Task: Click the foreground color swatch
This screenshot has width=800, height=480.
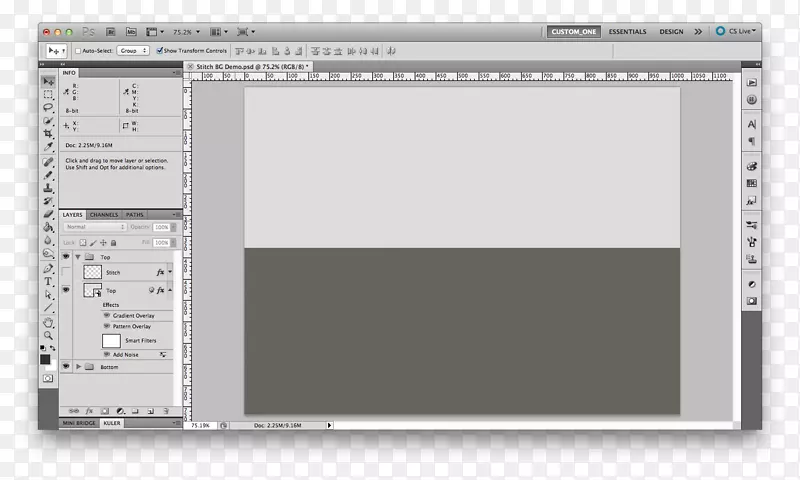Action: point(45,359)
